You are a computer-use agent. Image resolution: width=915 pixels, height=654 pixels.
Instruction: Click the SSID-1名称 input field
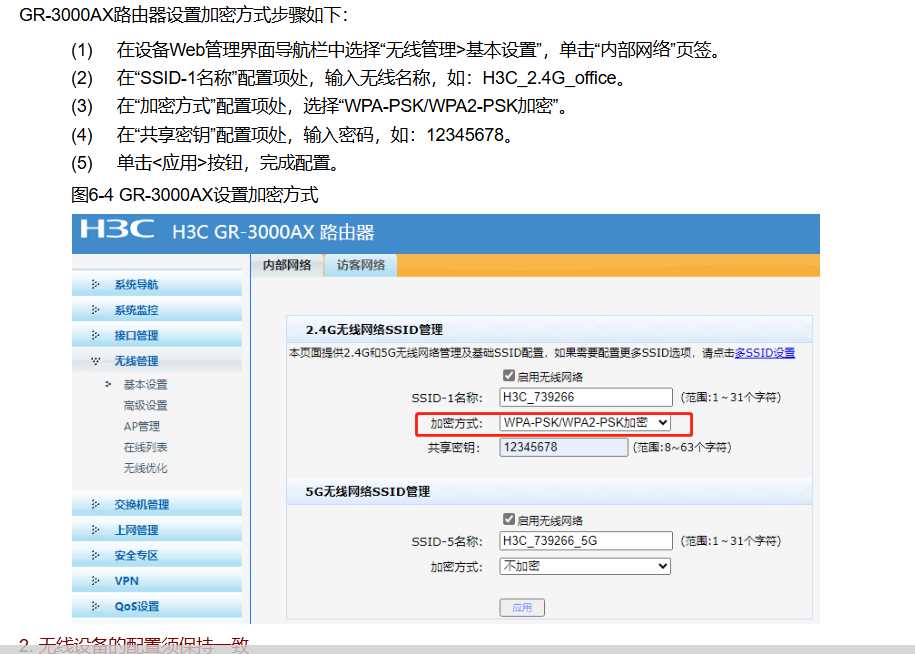pos(586,397)
